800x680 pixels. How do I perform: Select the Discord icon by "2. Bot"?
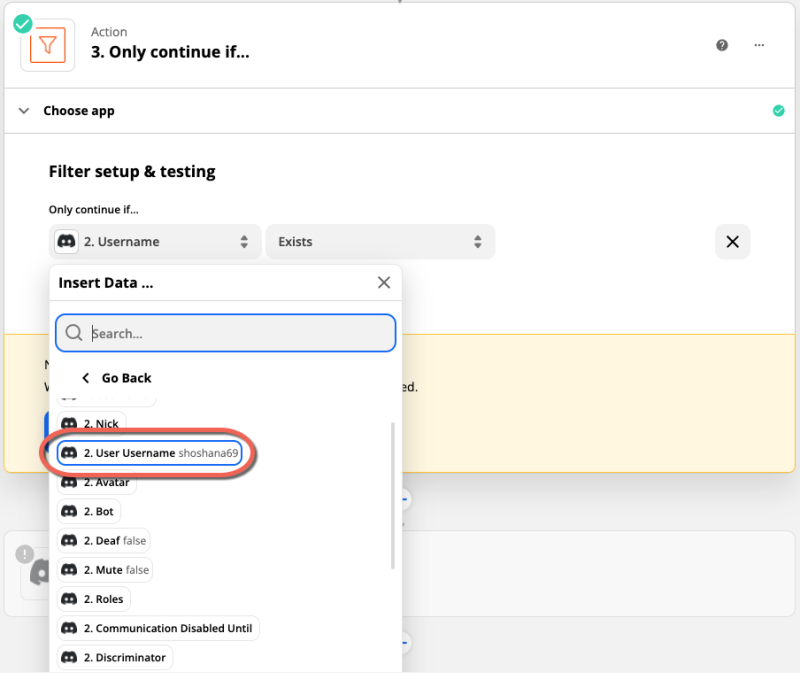[x=70, y=511]
